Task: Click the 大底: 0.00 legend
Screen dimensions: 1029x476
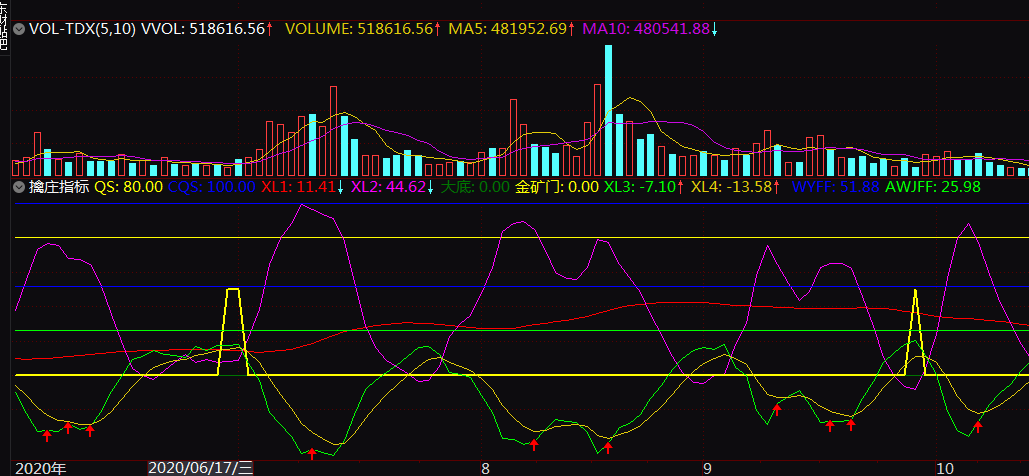Action: [475, 187]
